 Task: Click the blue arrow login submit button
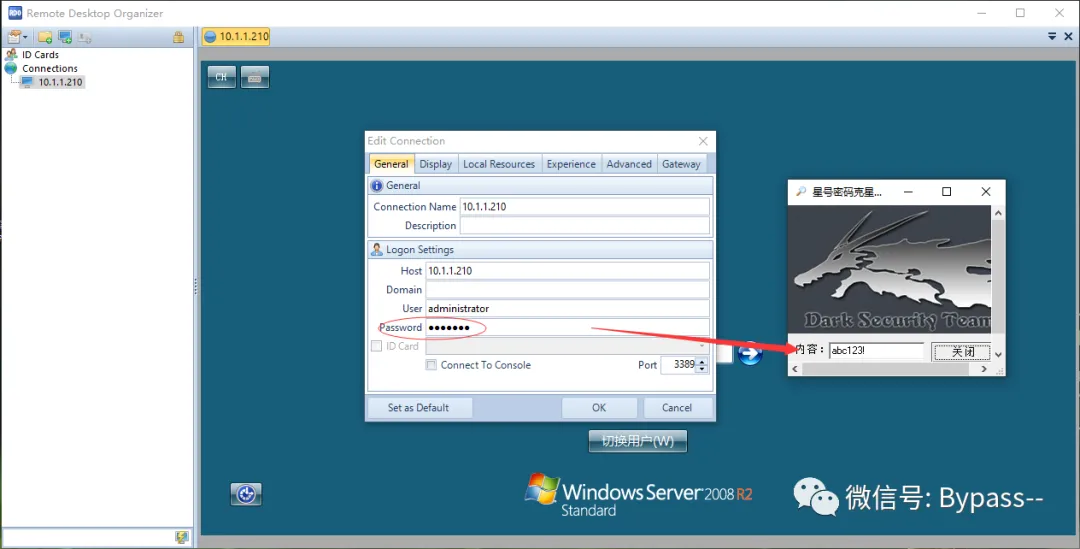[x=750, y=353]
